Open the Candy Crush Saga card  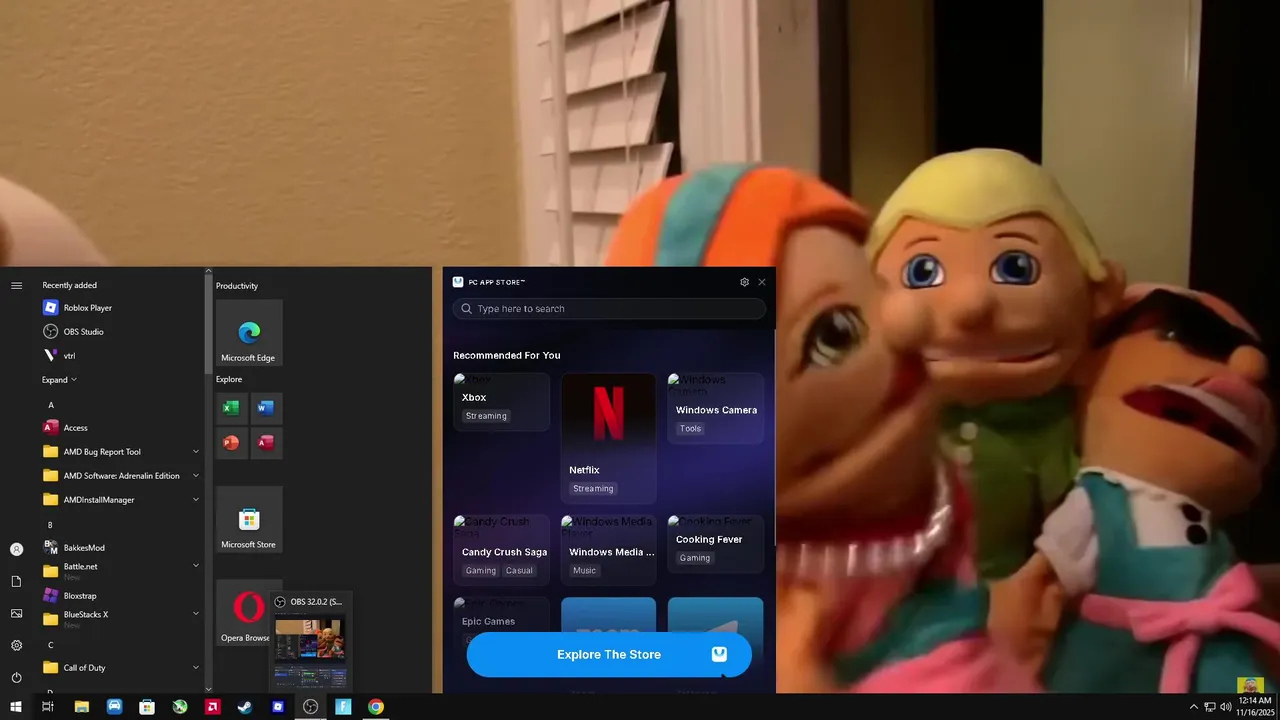pos(501,550)
